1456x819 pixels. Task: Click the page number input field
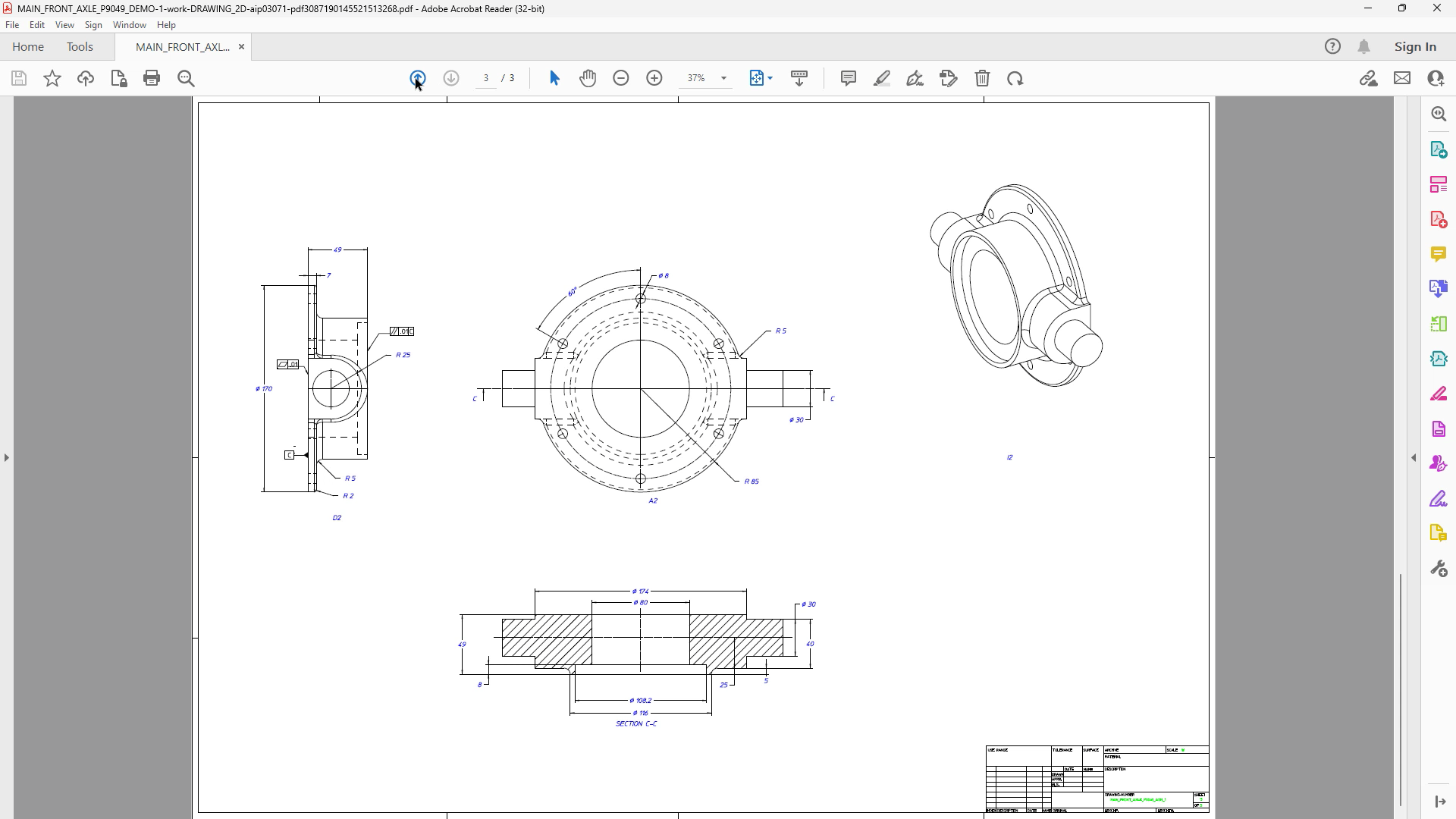pyautogui.click(x=486, y=78)
